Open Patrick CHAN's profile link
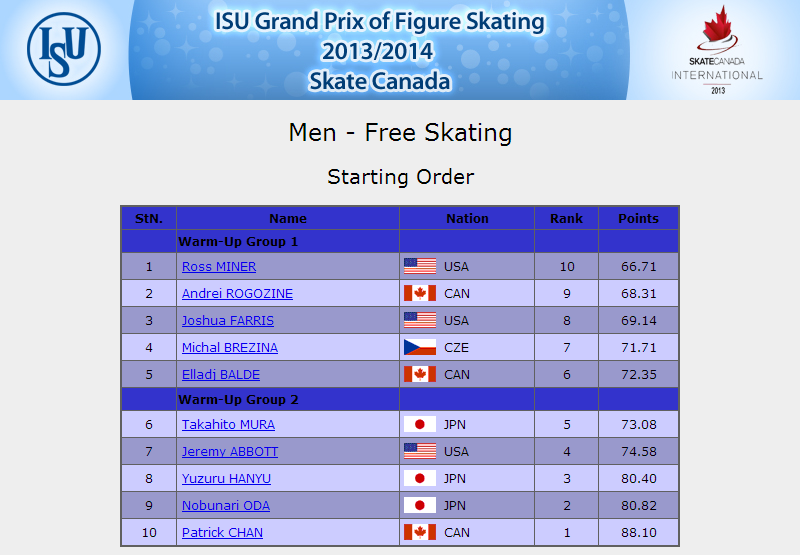 [x=222, y=533]
